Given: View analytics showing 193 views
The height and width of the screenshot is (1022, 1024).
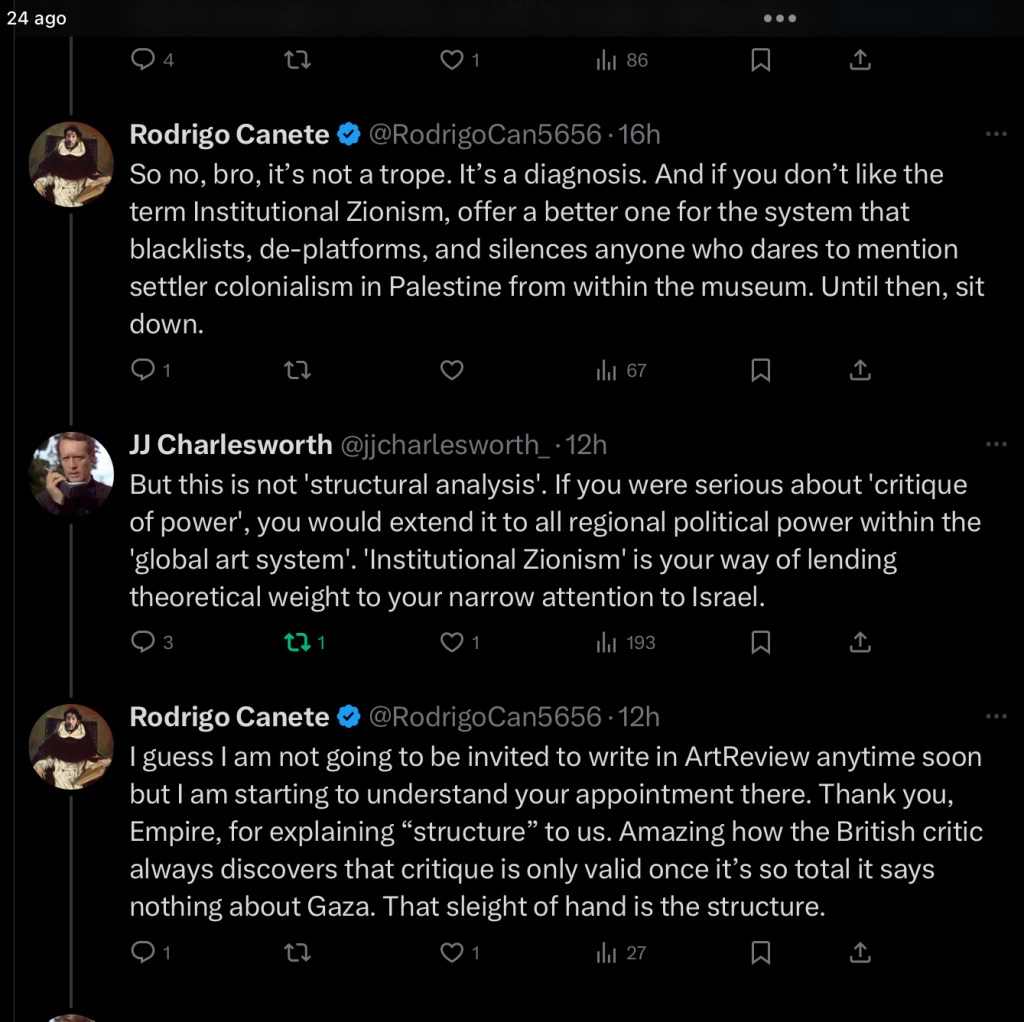Looking at the screenshot, I should (x=606, y=642).
